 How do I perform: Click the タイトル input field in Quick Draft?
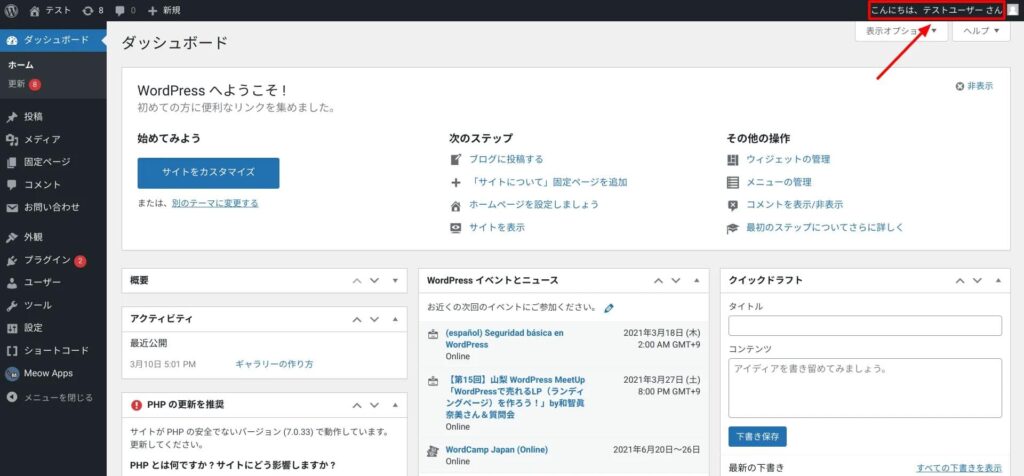865,326
